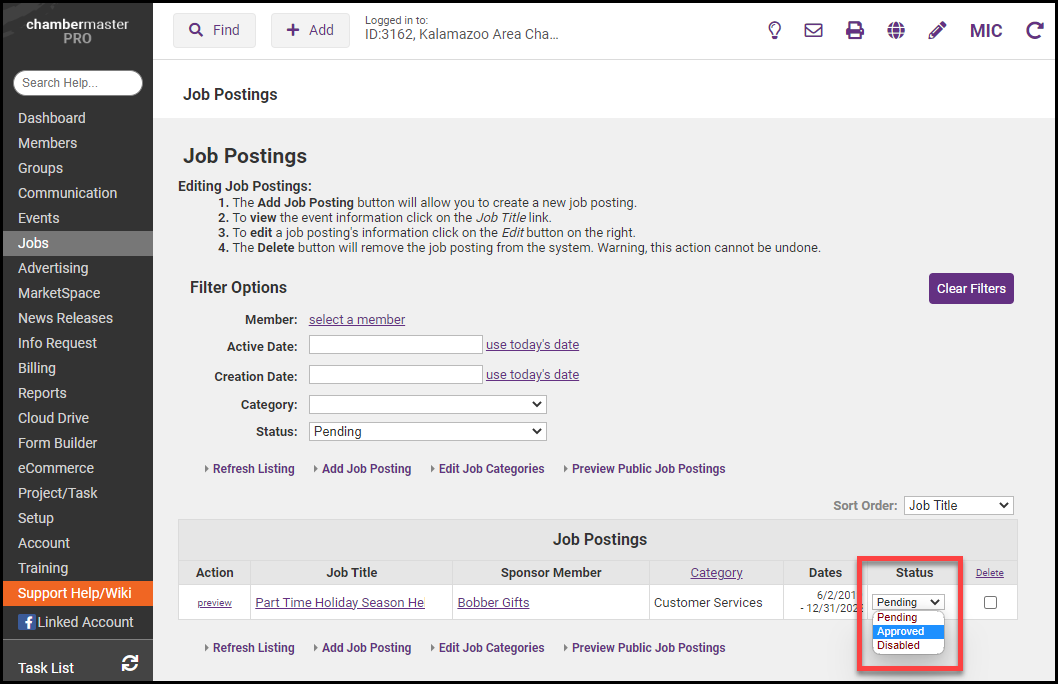The height and width of the screenshot is (684, 1058).
Task: Tick the Delete checkbox for job posting
Action: [x=990, y=602]
